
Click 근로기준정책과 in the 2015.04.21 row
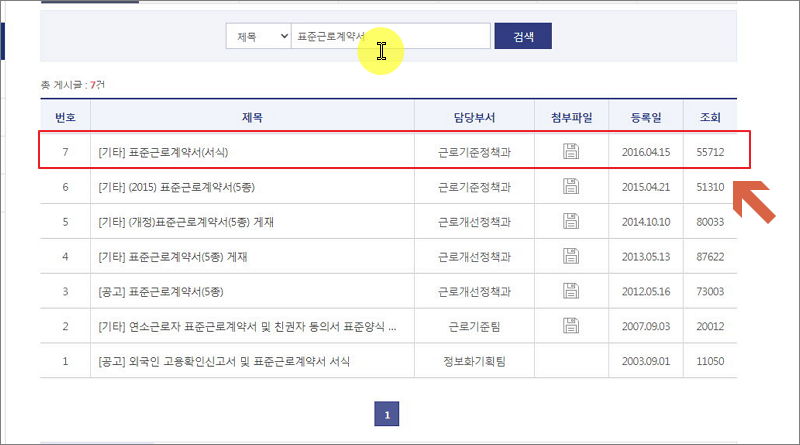tap(474, 187)
